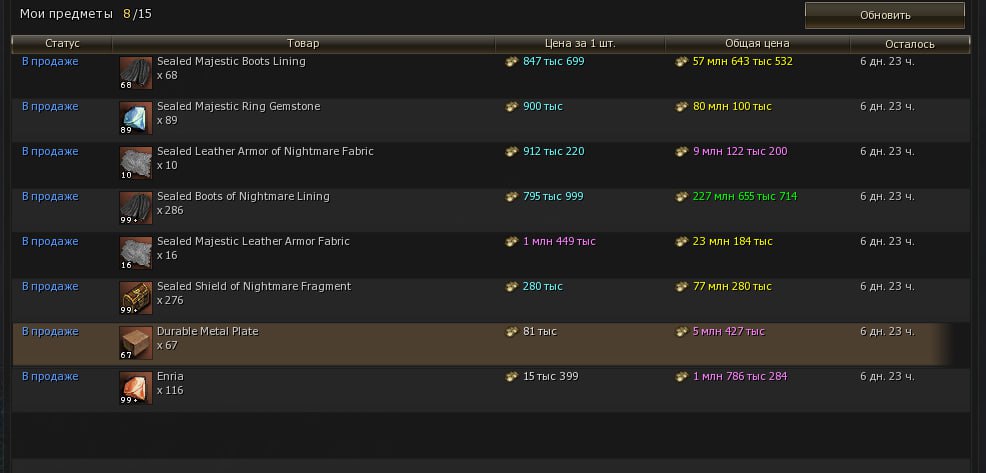
Task: Click the Enria crystal item icon
Action: [x=135, y=388]
